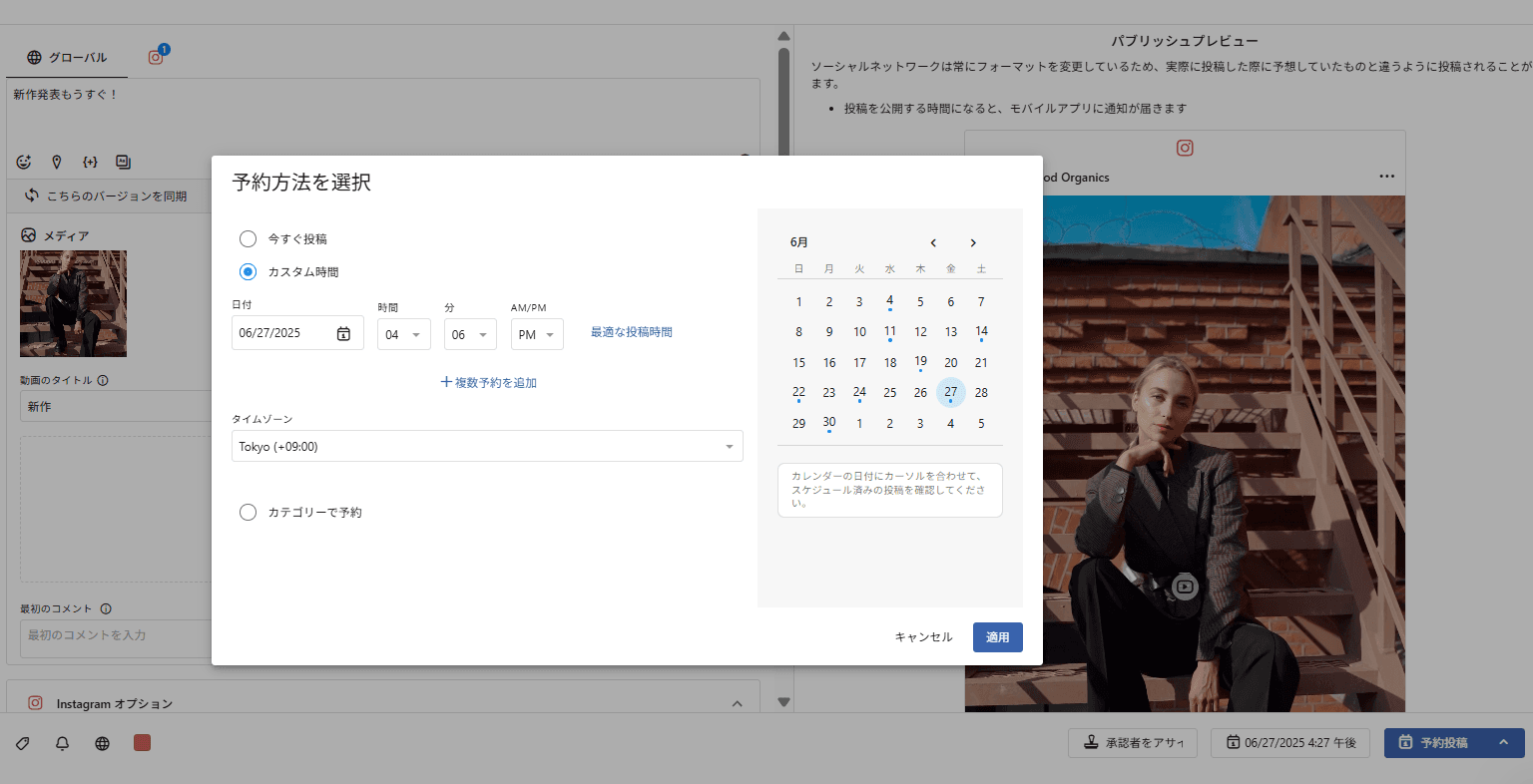The image size is (1533, 784).
Task: Open Instagram preview three-dot menu
Action: point(1386,177)
